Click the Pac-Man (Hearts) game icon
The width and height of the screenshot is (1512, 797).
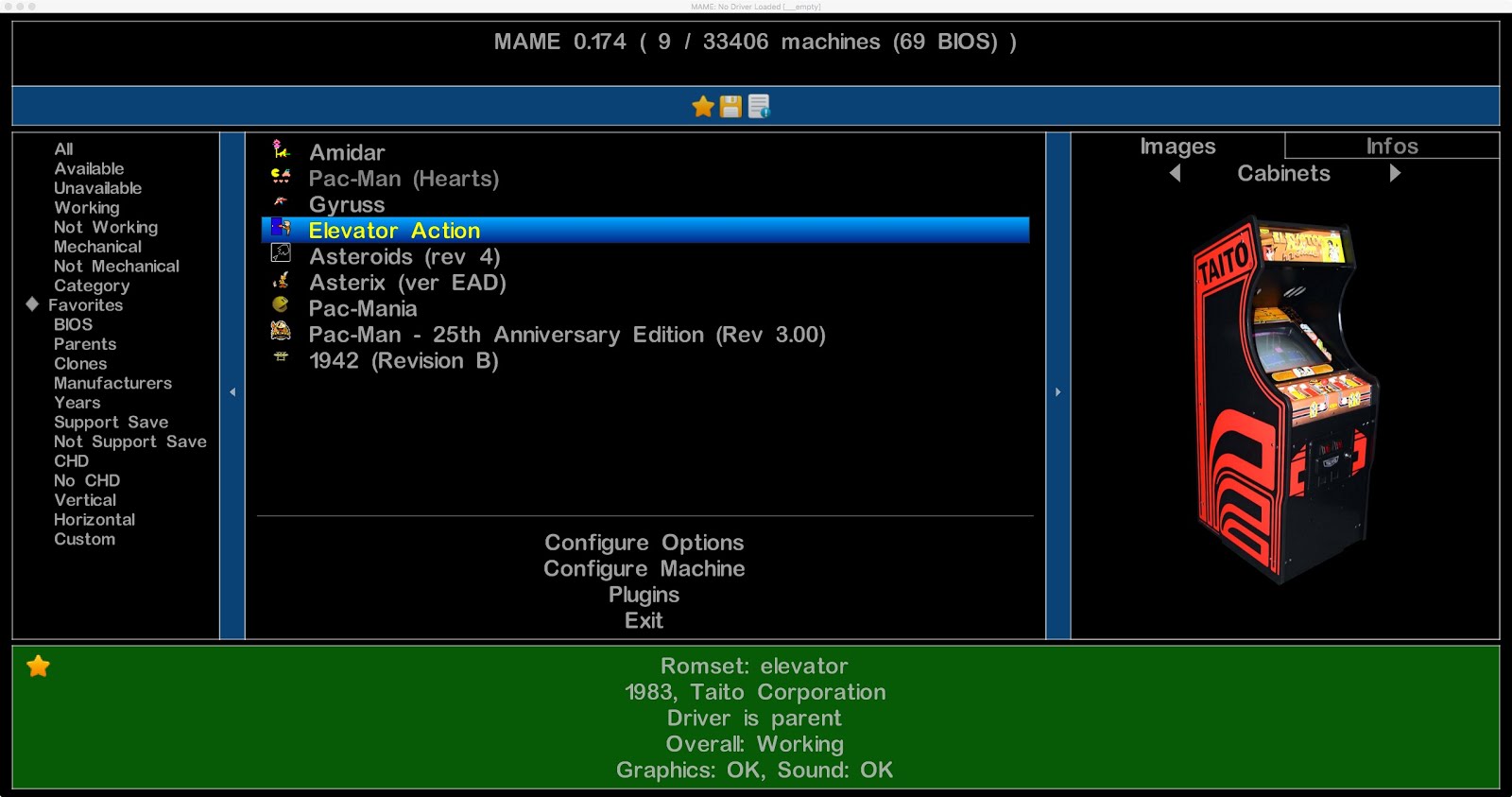point(281,176)
